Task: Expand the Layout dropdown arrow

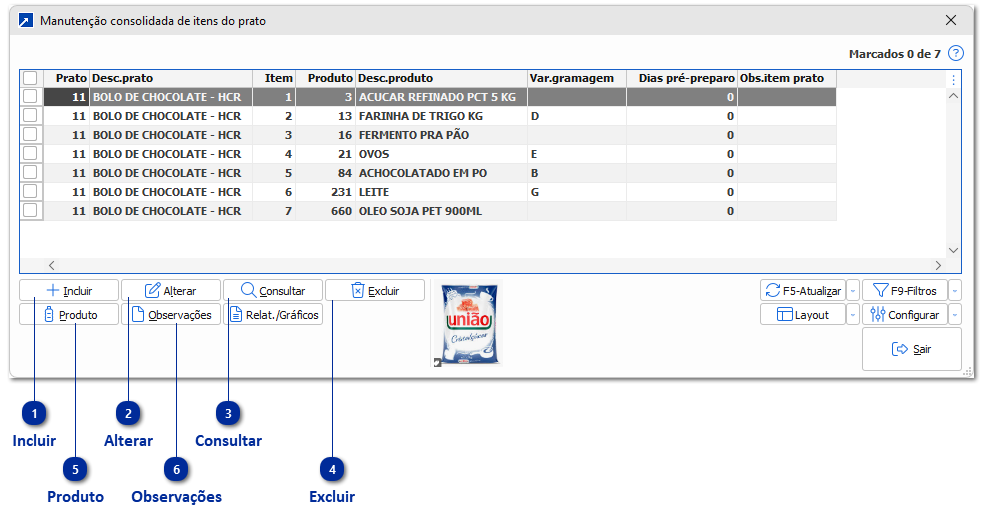Action: (x=853, y=314)
